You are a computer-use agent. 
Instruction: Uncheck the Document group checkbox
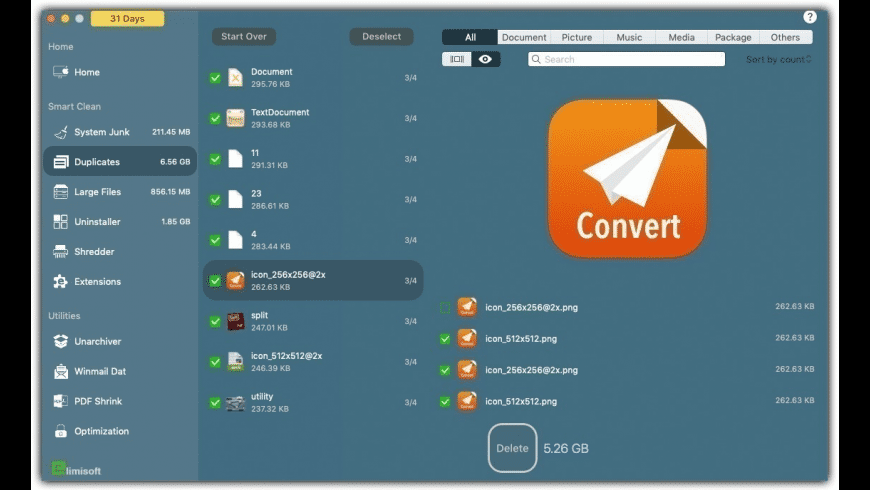215,78
